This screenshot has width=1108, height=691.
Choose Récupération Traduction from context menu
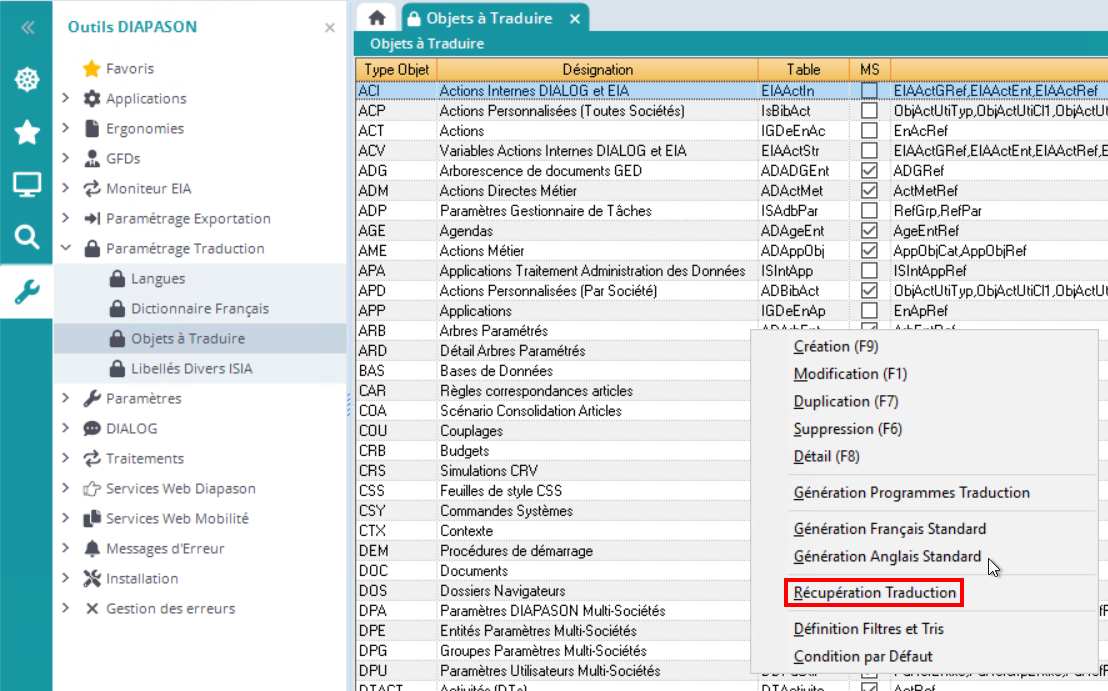875,593
